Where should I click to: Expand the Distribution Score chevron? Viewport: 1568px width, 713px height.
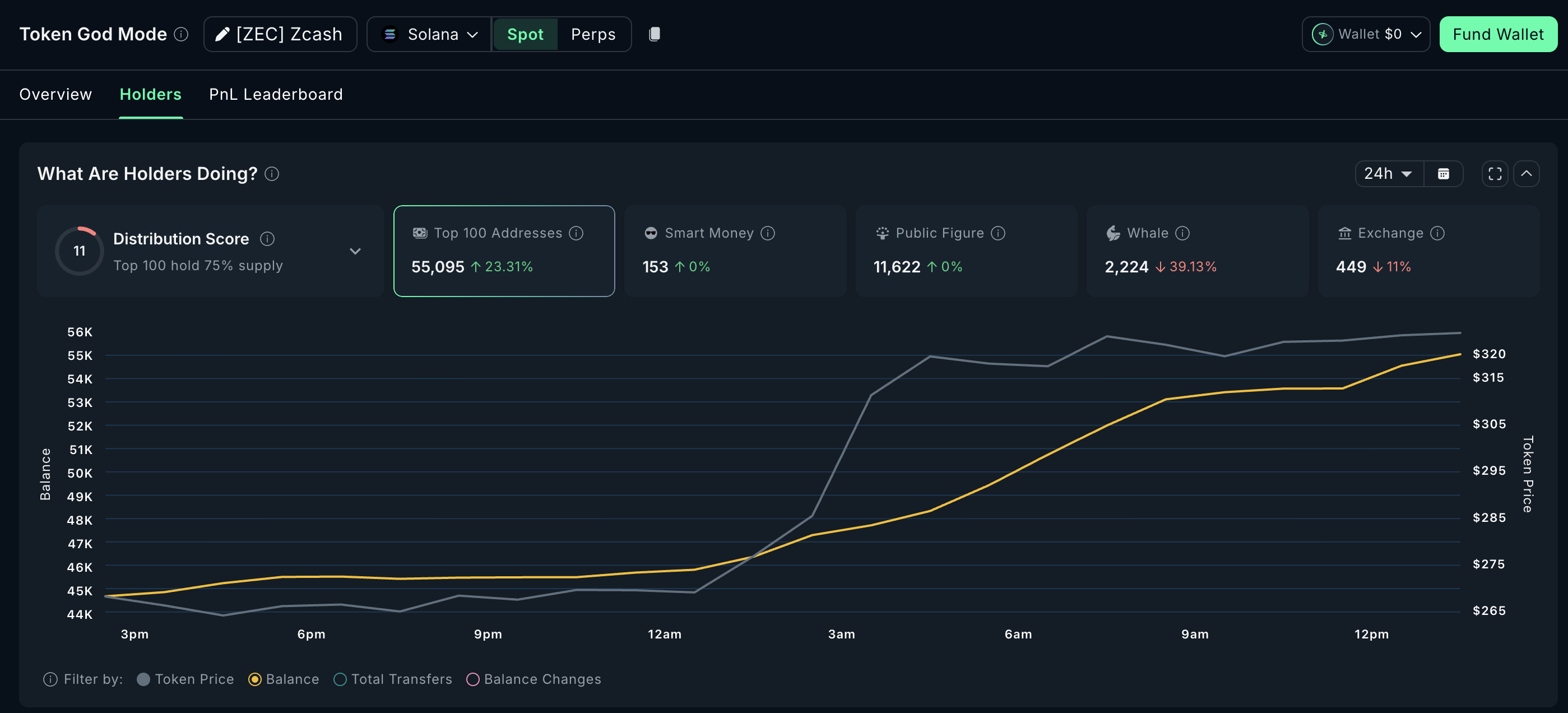coord(355,252)
